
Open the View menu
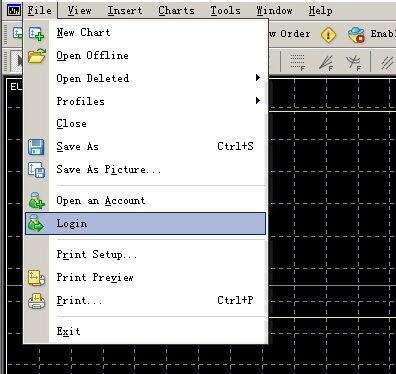coord(79,11)
